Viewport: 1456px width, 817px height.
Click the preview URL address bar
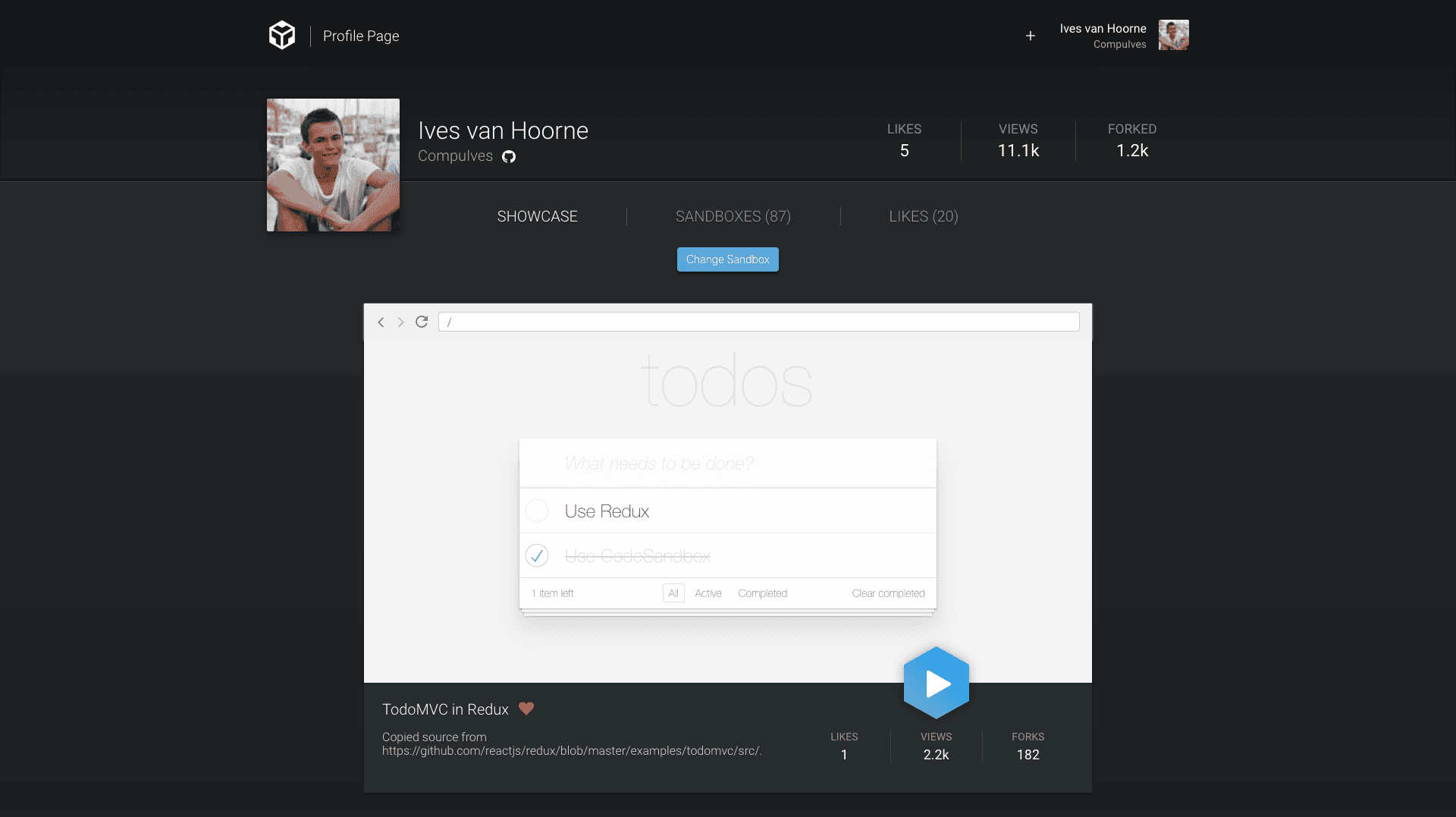[x=758, y=321]
